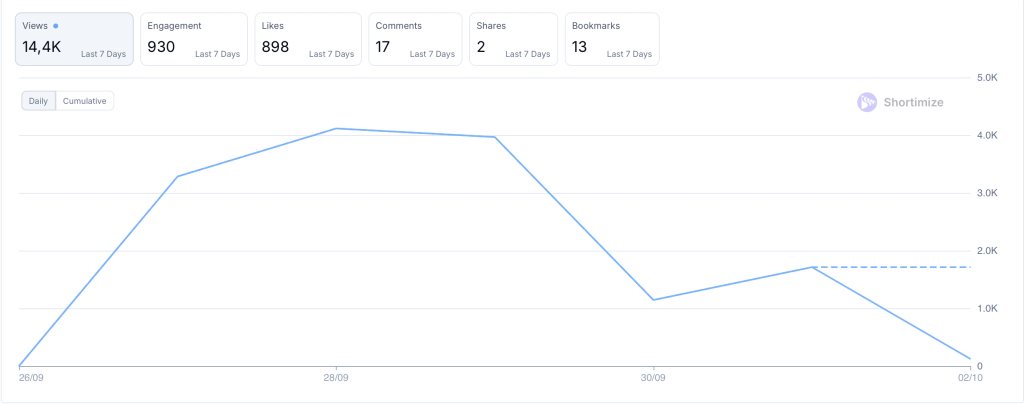The image size is (1024, 404).
Task: Select the Views metric card
Action: pyautogui.click(x=74, y=39)
